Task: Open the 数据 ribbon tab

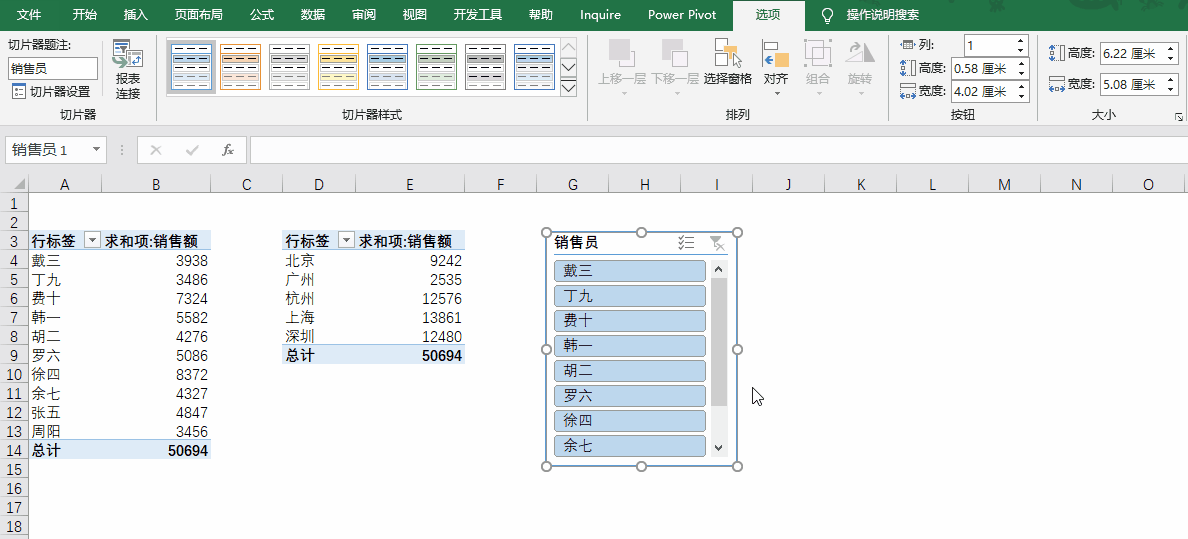Action: click(x=313, y=14)
